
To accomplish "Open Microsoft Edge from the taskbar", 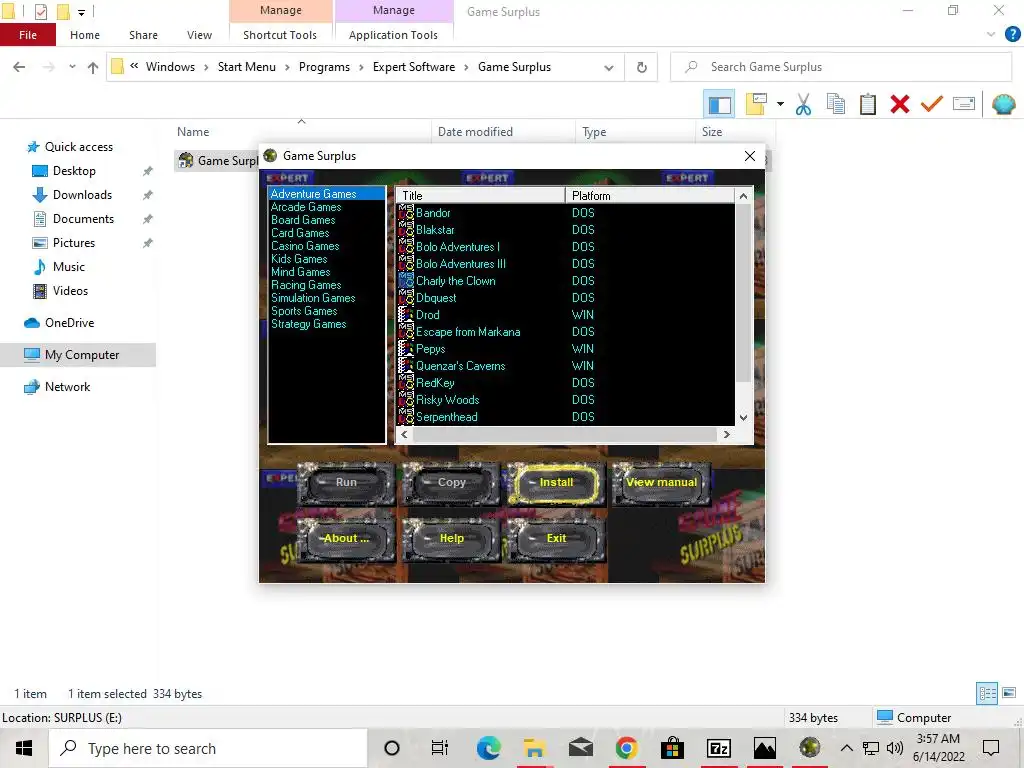I will pyautogui.click(x=488, y=748).
